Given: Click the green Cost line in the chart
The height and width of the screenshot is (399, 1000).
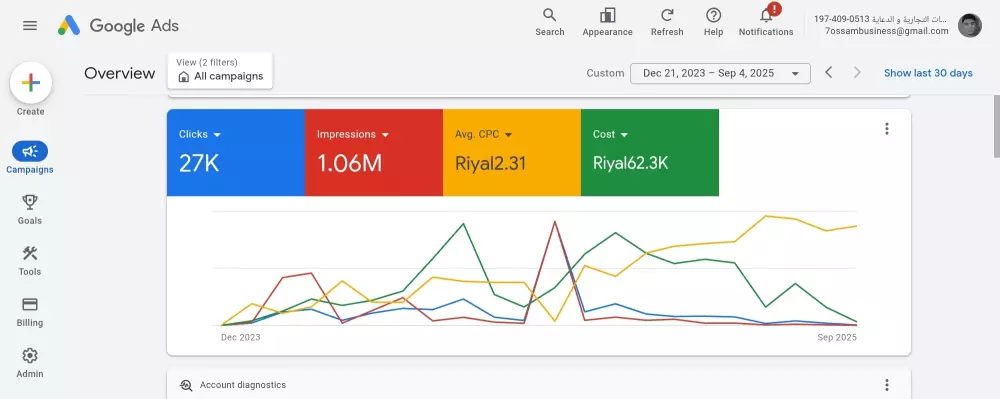Looking at the screenshot, I should 463,224.
